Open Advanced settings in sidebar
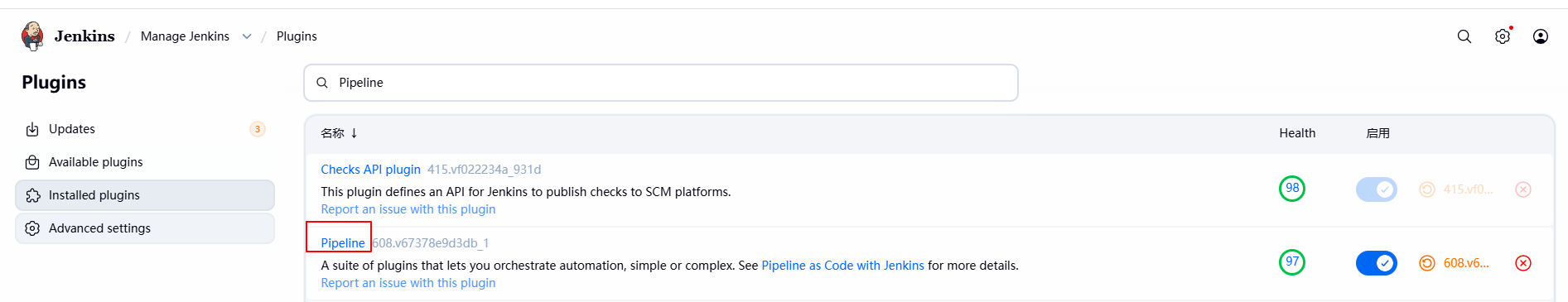 (x=145, y=228)
